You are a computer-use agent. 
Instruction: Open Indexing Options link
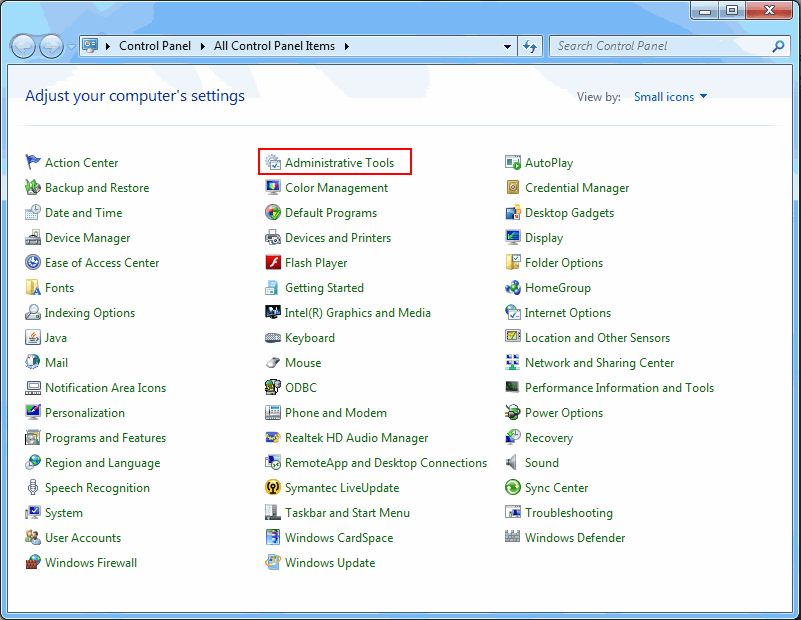pos(89,313)
